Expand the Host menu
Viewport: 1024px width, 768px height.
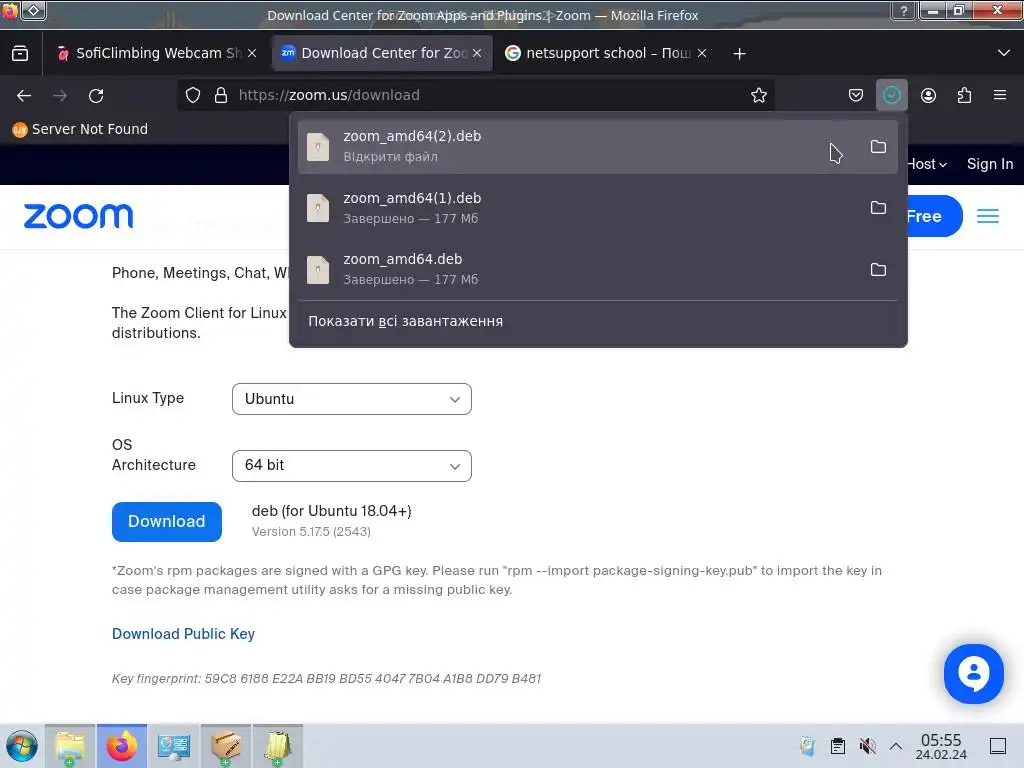pos(927,164)
